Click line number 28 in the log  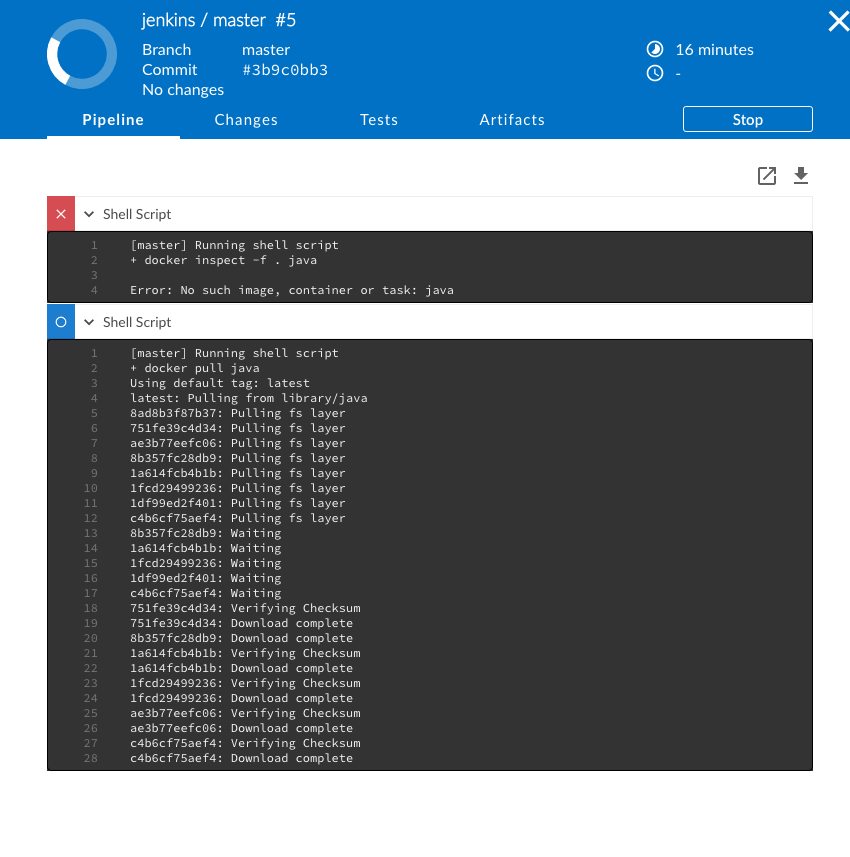(91, 758)
